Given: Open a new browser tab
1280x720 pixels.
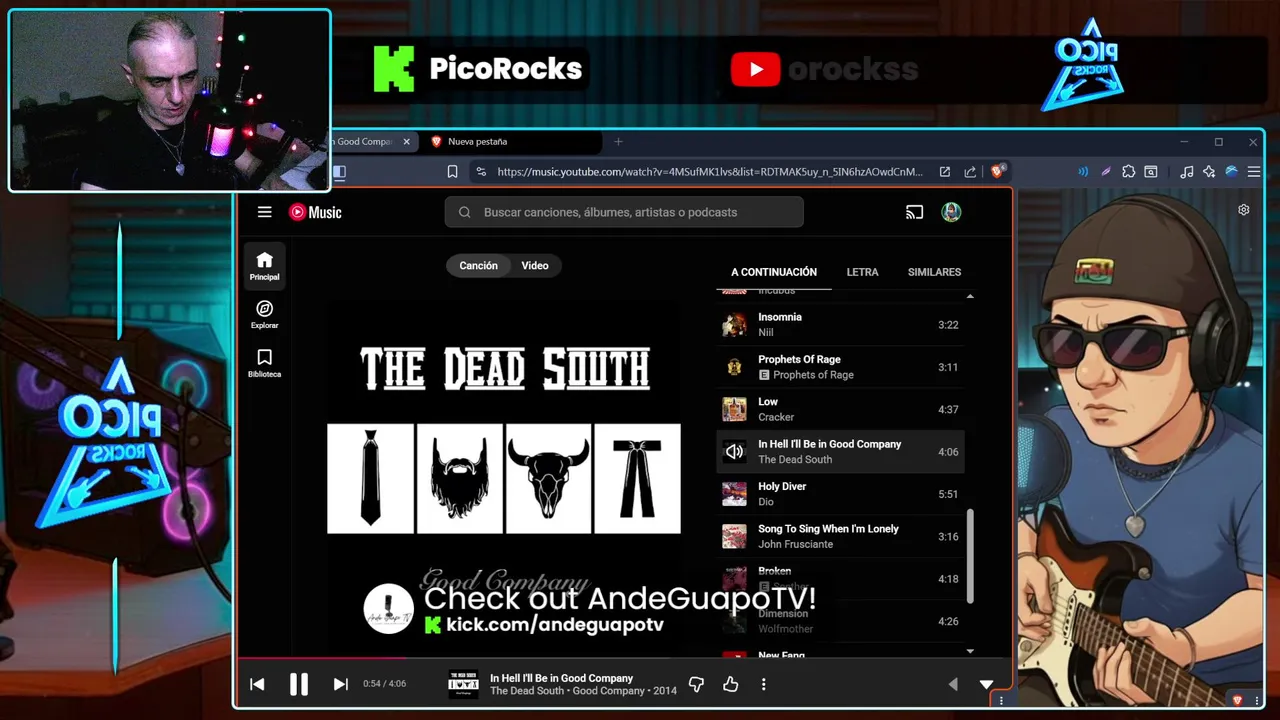Looking at the screenshot, I should pos(618,142).
